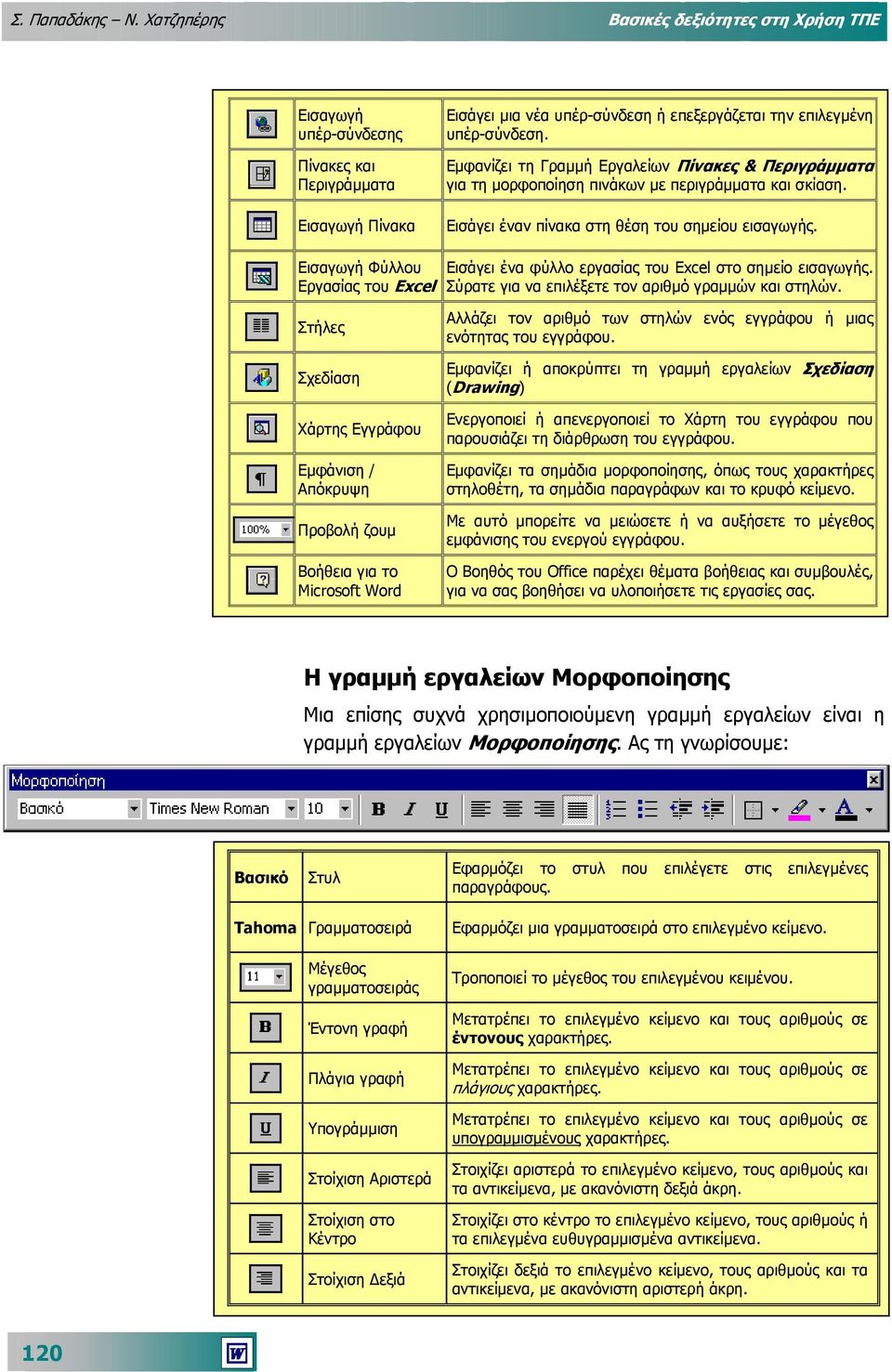Click the Insert Hyperlink icon in the first table
Image resolution: width=892 pixels, height=1372 pixels.
pyautogui.click(x=263, y=124)
